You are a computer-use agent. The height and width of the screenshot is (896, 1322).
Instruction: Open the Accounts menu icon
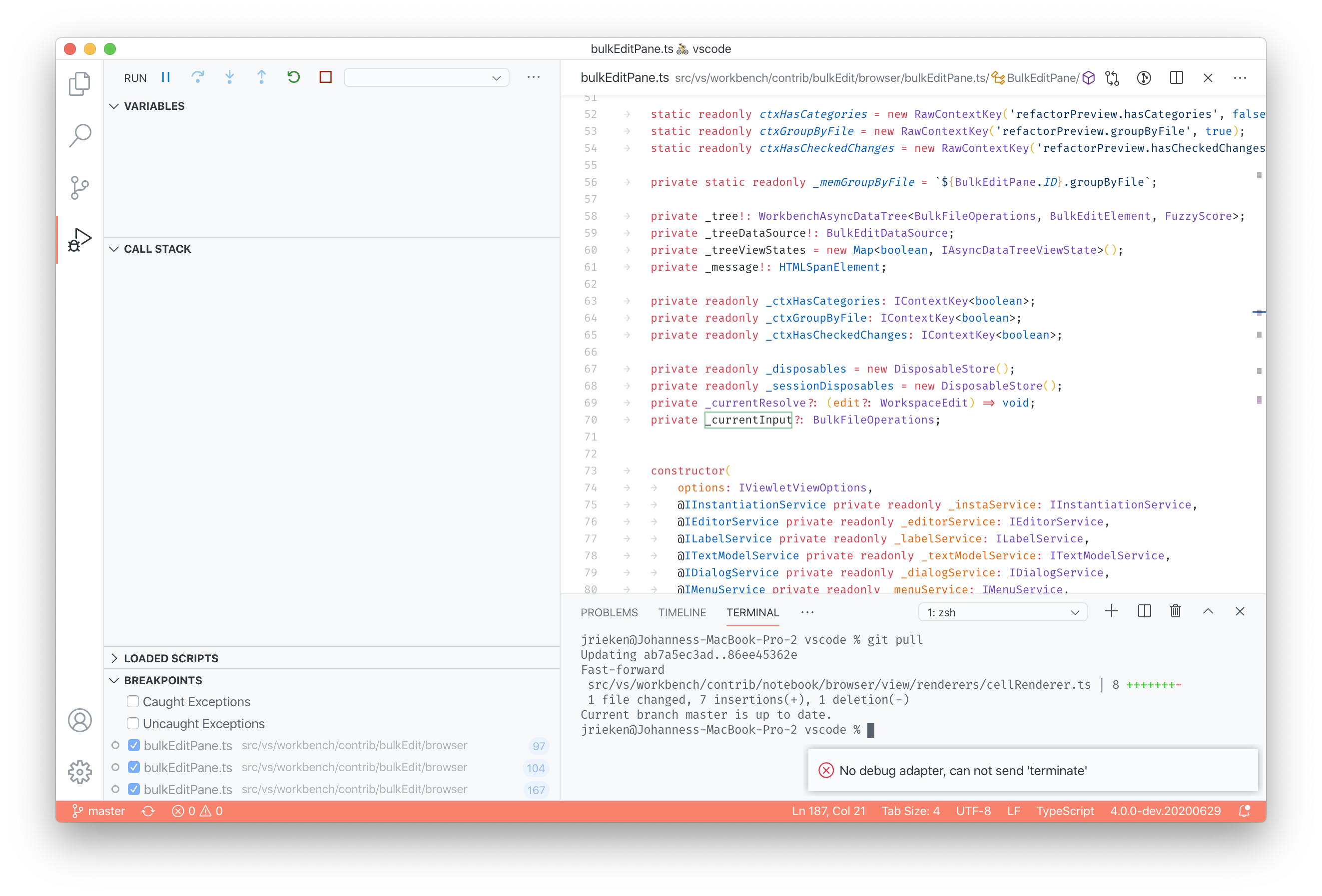[79, 720]
